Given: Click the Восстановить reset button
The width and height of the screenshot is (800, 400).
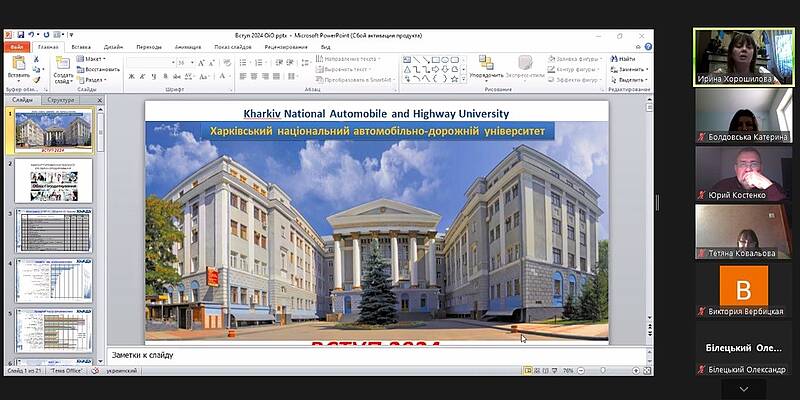Looking at the screenshot, I should point(98,69).
